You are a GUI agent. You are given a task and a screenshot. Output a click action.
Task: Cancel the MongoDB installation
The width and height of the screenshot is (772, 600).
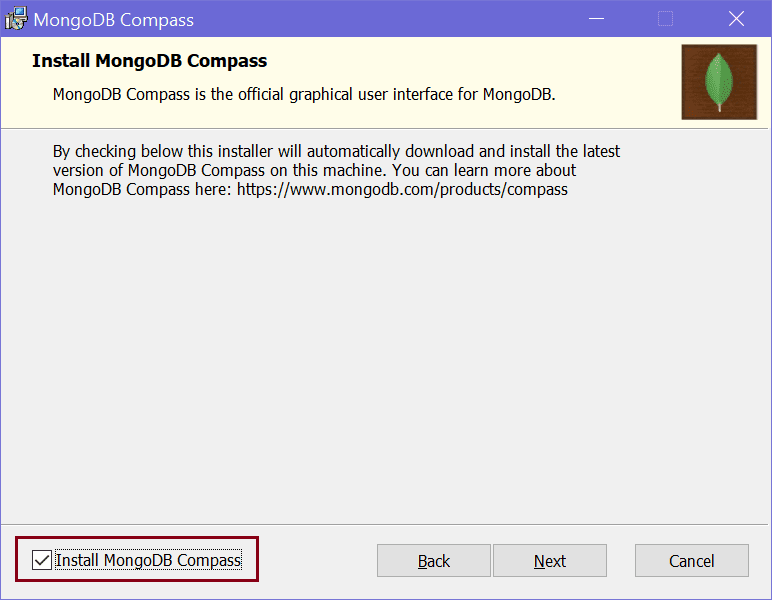point(692,561)
